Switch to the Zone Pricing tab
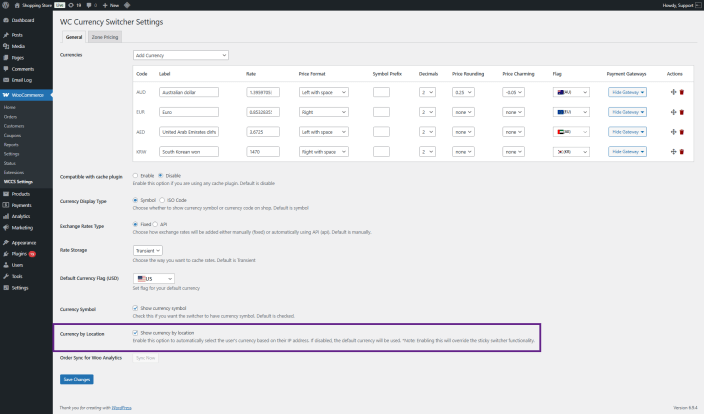This screenshot has width=704, height=414. (105, 37)
